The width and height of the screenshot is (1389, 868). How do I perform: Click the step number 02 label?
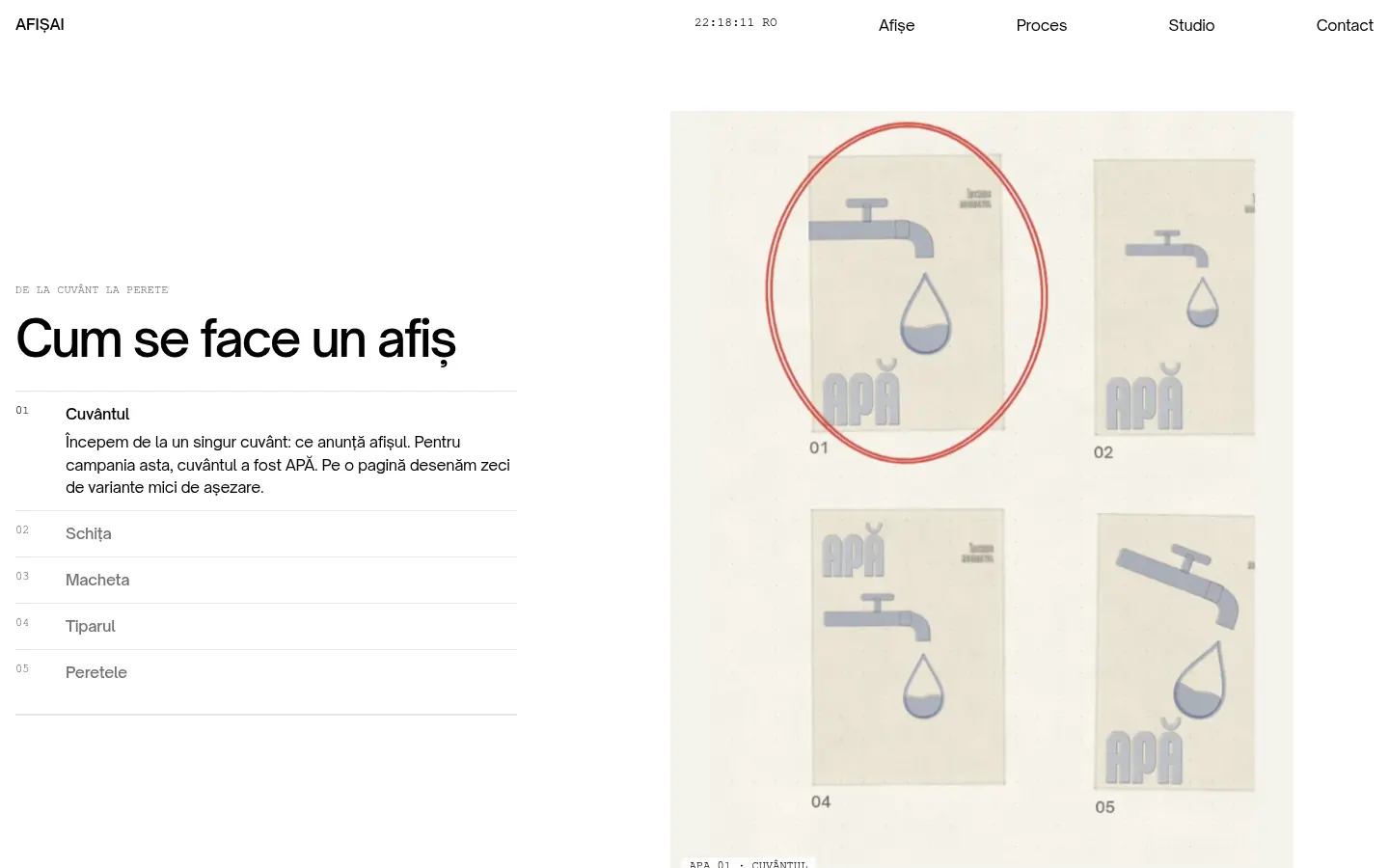pos(22,529)
